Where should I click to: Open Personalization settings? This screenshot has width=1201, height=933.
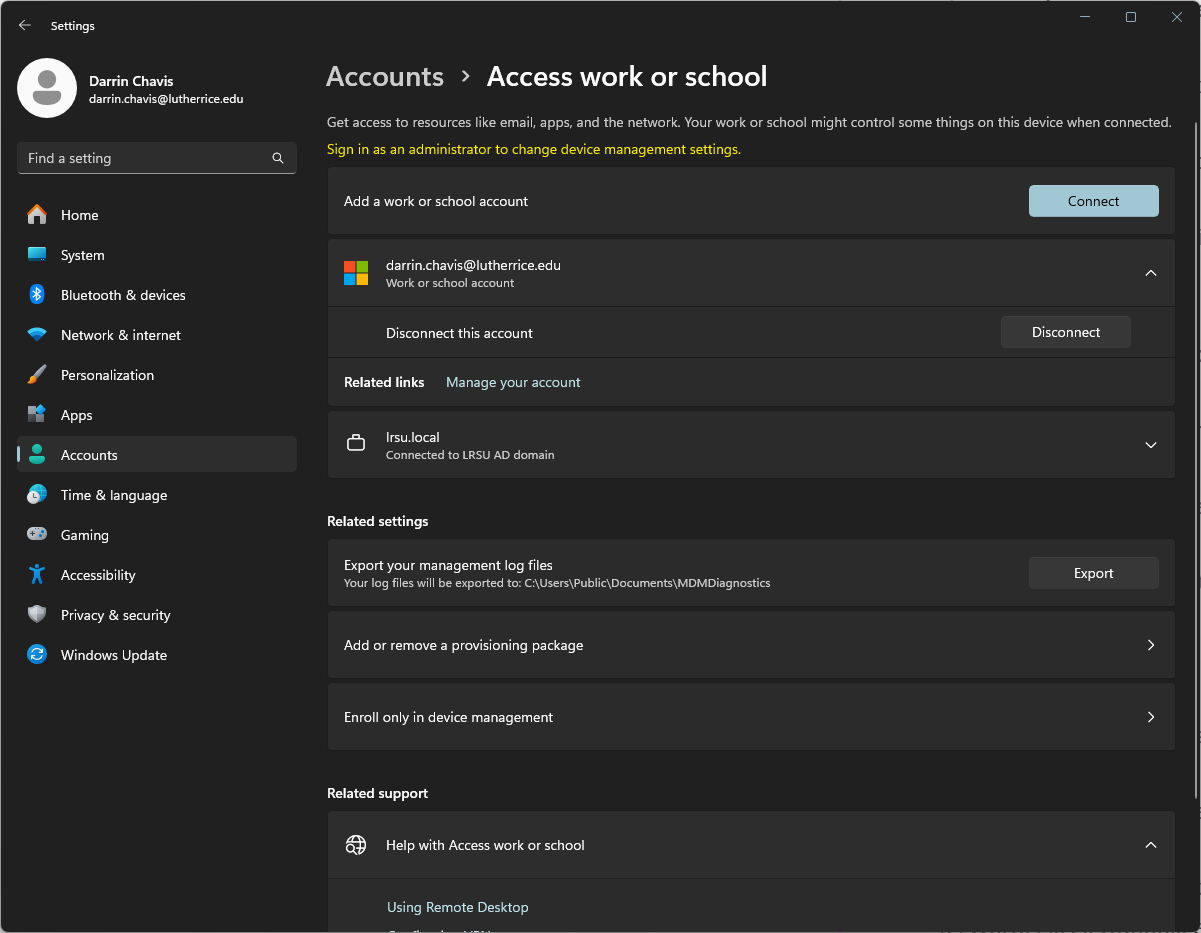pos(157,375)
